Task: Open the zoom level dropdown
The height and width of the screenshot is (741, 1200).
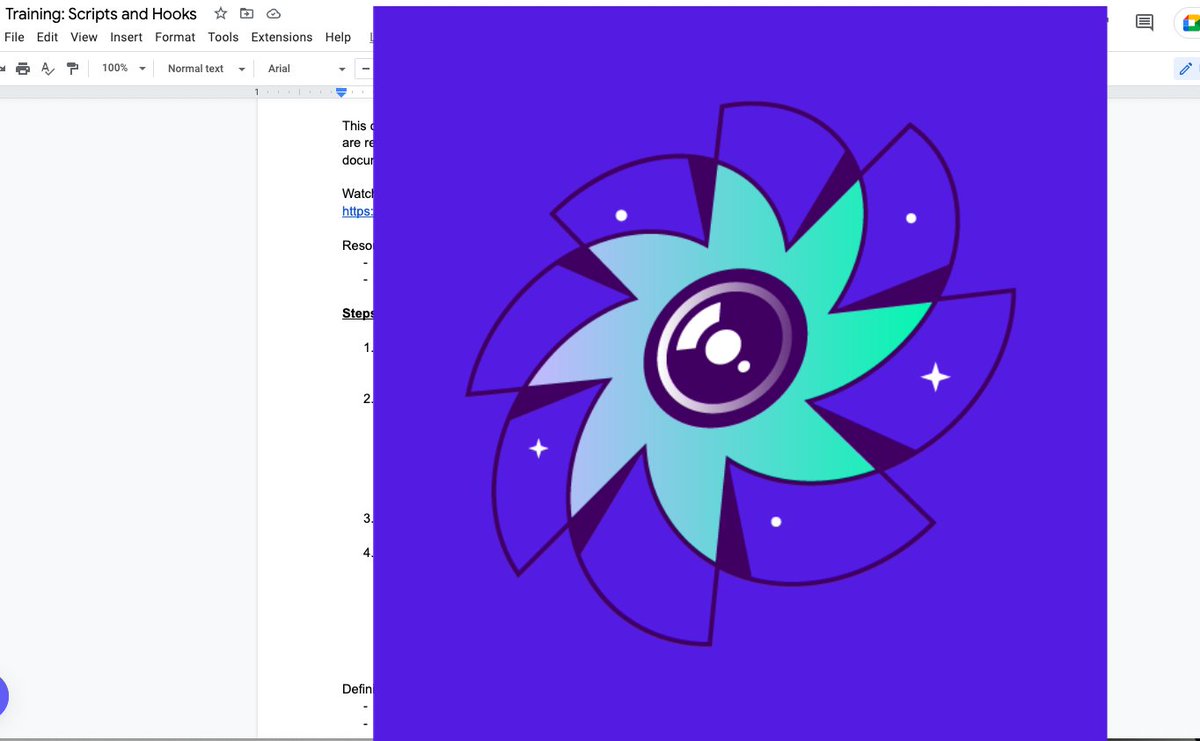Action: (x=120, y=68)
